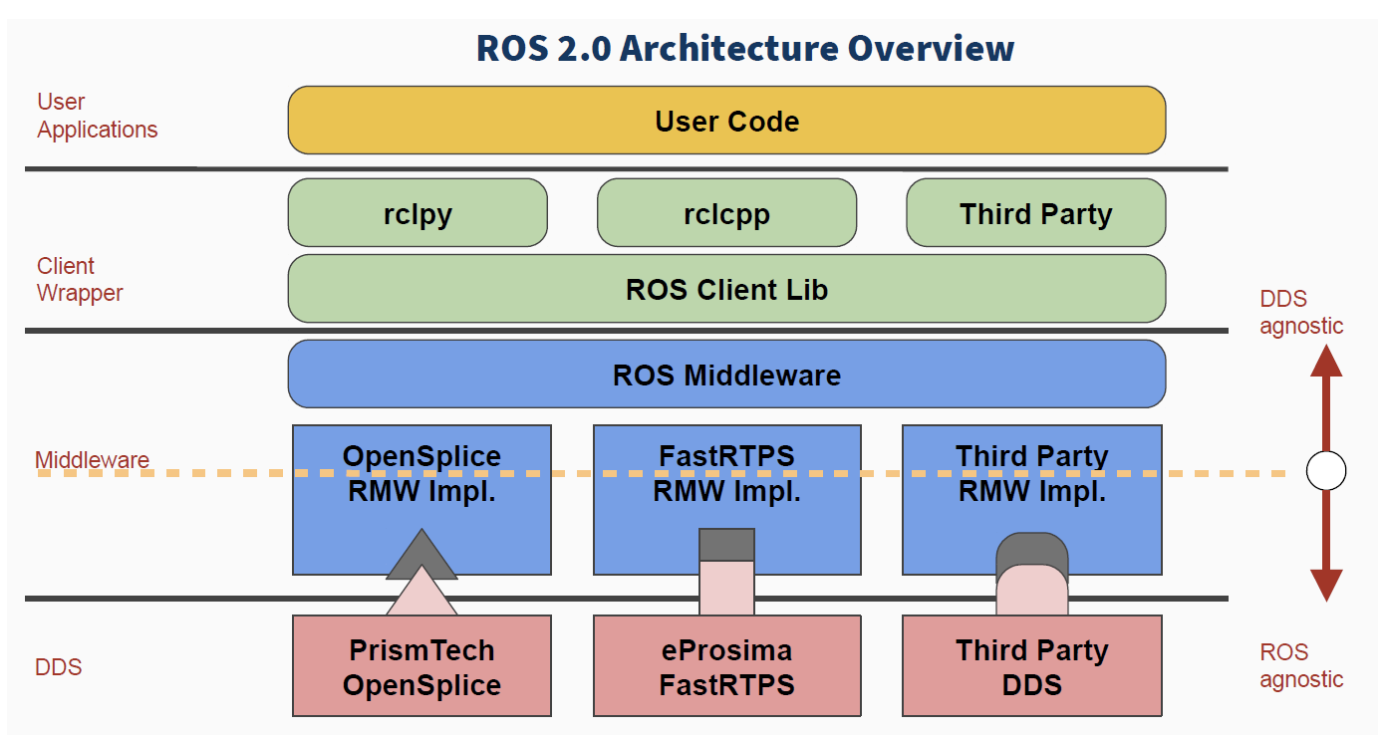Click the eProsima FastRTPS box

point(727,666)
